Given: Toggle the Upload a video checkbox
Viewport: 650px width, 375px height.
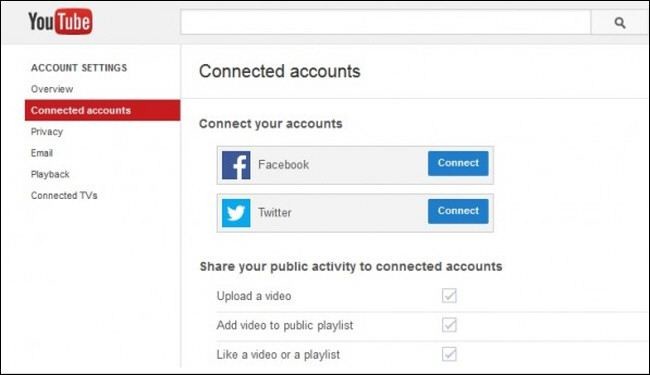Looking at the screenshot, I should pos(449,295).
